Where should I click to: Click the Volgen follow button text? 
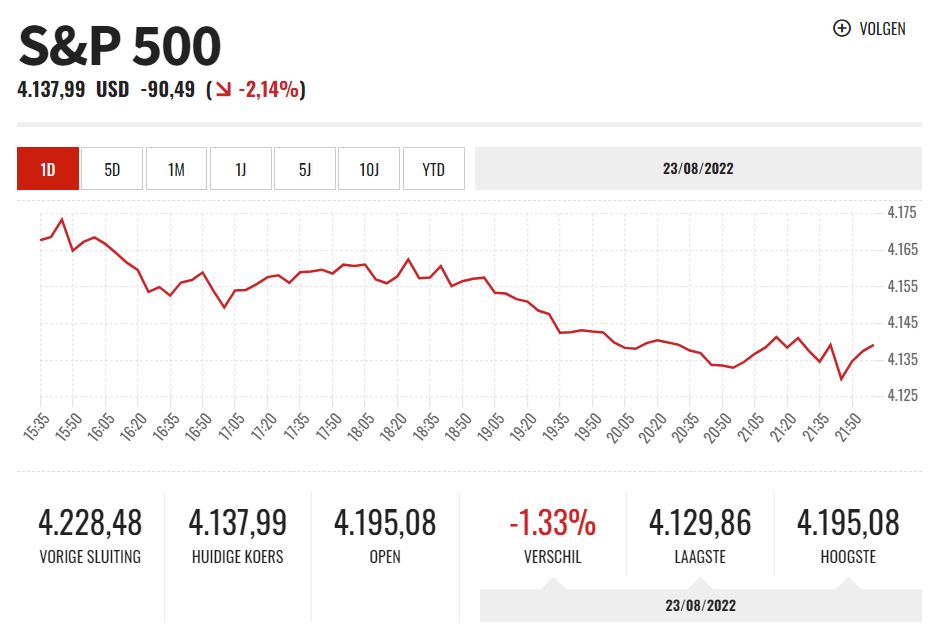882,29
